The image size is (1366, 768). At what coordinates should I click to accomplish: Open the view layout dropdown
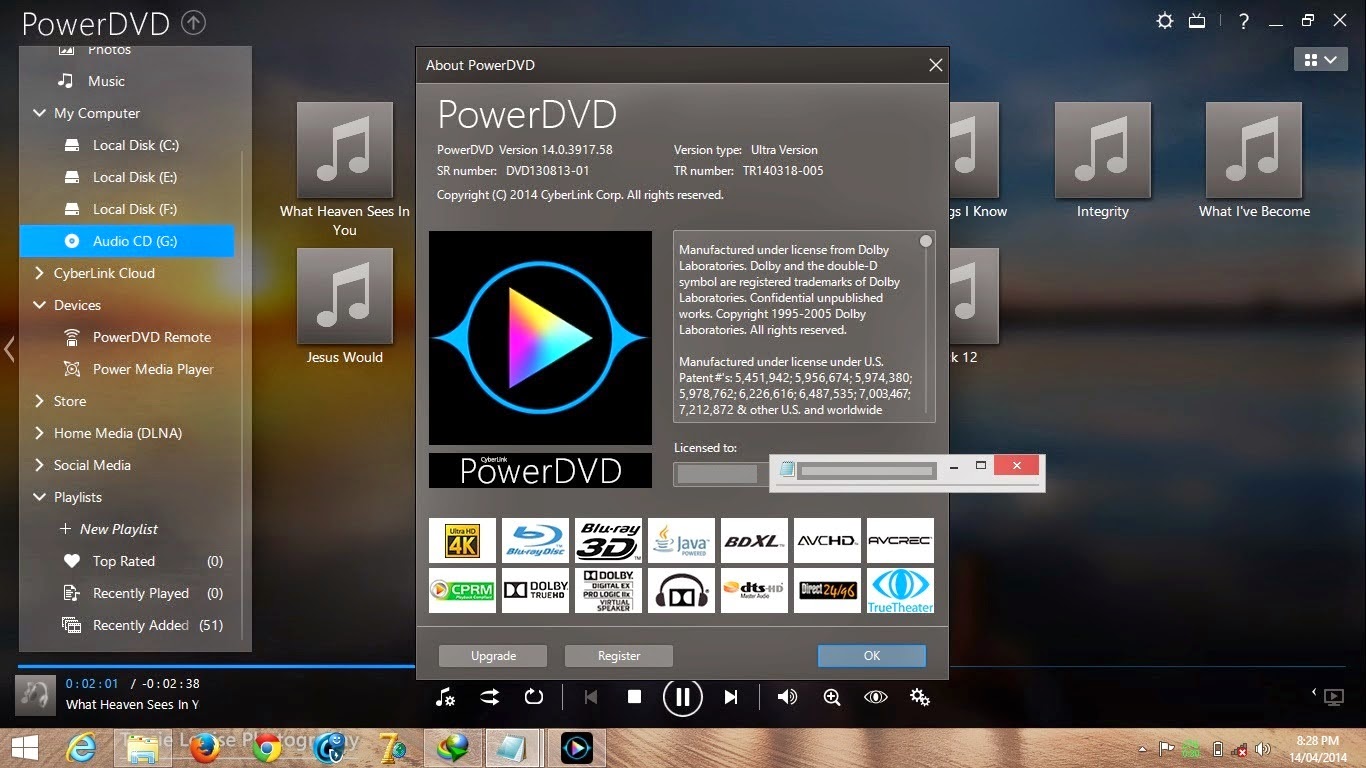[1320, 60]
